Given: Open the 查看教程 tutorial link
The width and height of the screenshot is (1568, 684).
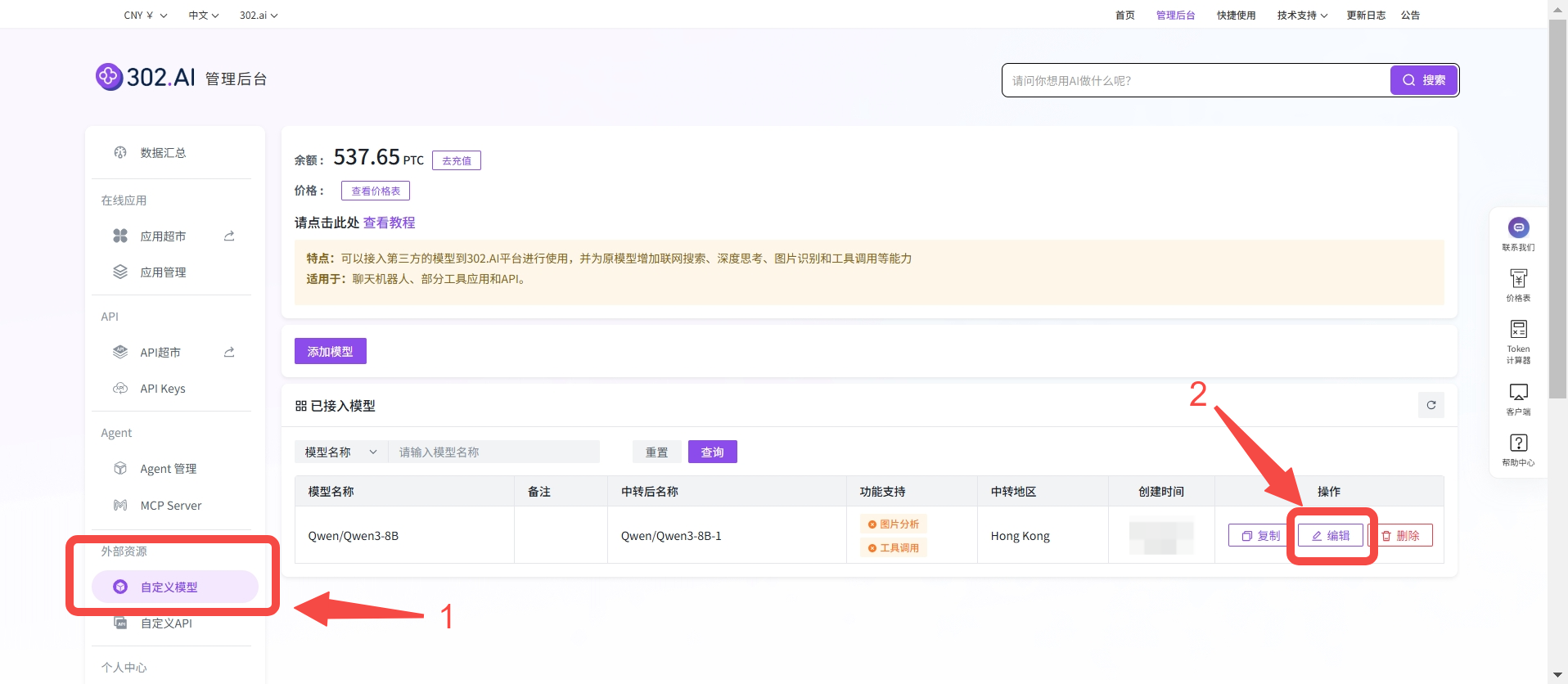Looking at the screenshot, I should pyautogui.click(x=389, y=223).
